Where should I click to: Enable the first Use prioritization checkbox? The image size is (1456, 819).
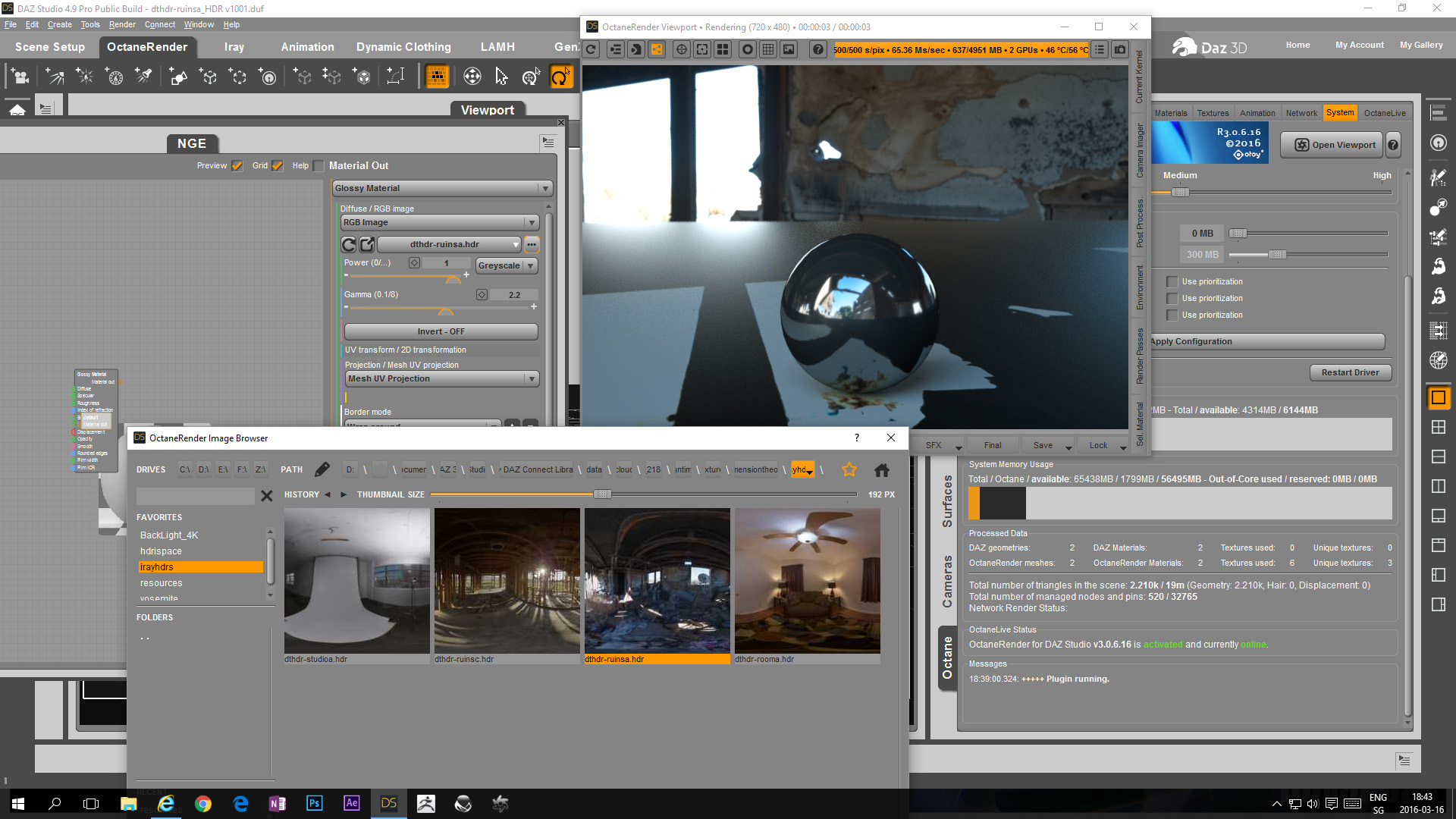click(1172, 282)
